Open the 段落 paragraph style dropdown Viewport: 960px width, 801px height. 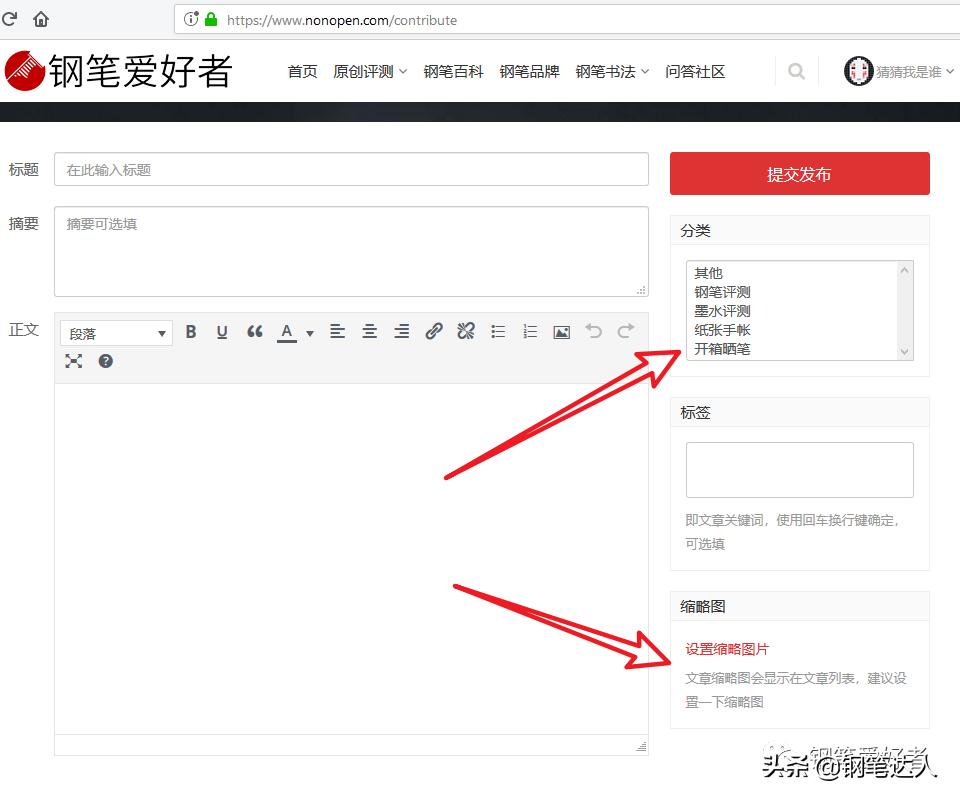coord(115,332)
